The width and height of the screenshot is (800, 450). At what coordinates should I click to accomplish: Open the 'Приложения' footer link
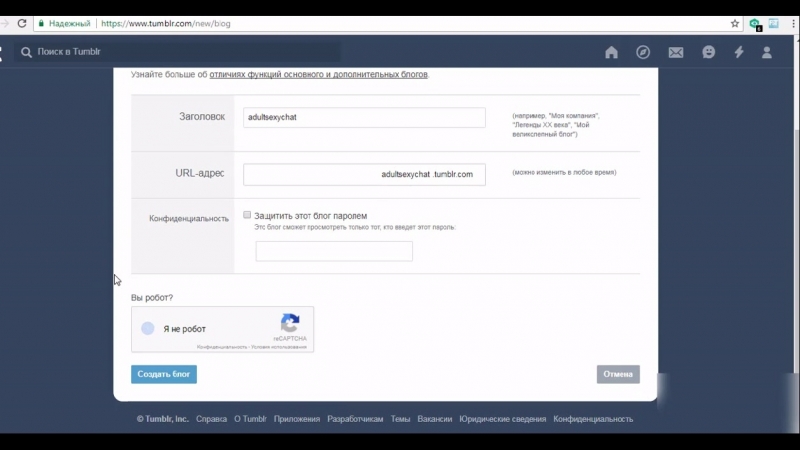[x=297, y=419]
